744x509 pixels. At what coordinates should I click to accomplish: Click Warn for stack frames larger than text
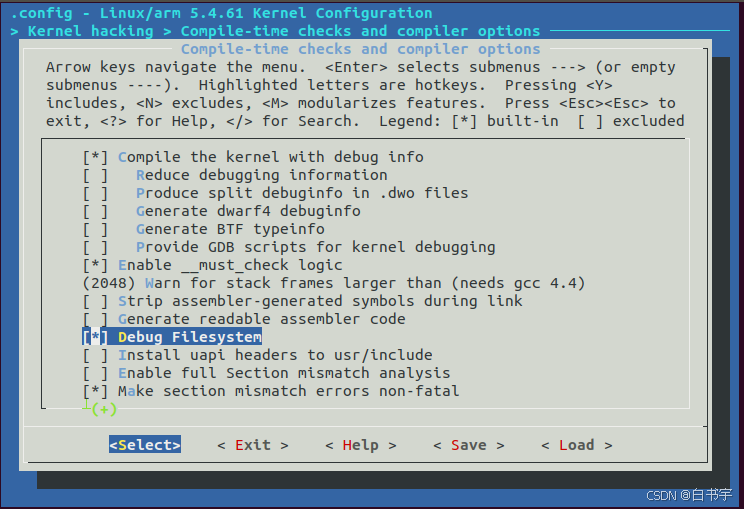click(365, 283)
